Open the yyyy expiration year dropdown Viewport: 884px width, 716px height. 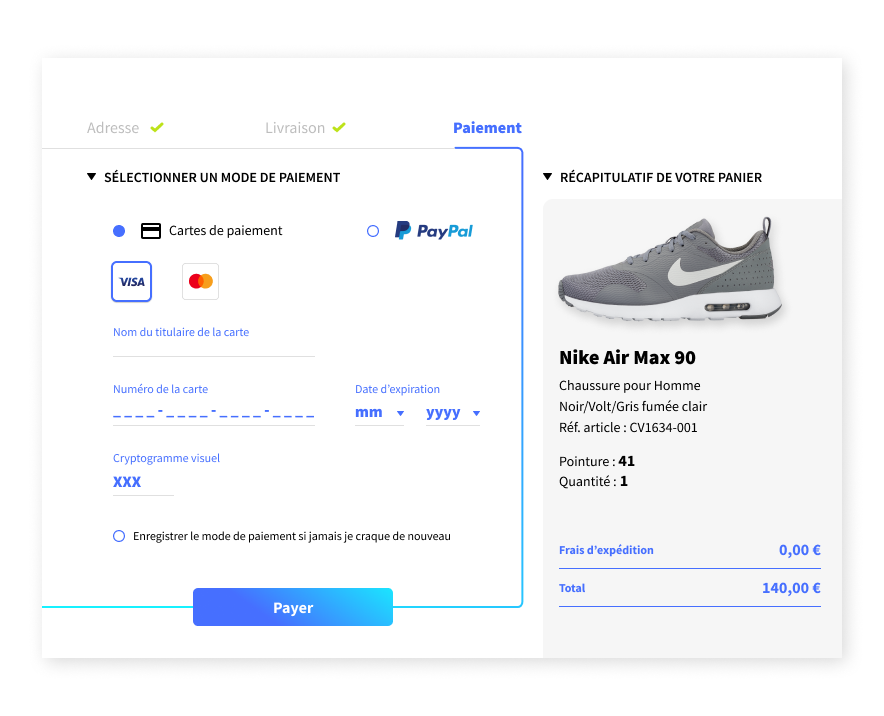point(453,412)
